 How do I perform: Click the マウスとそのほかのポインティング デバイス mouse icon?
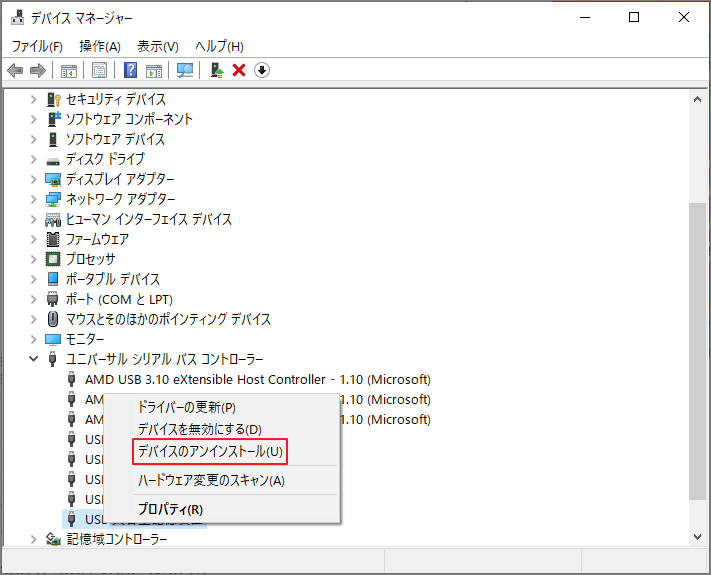[53, 319]
